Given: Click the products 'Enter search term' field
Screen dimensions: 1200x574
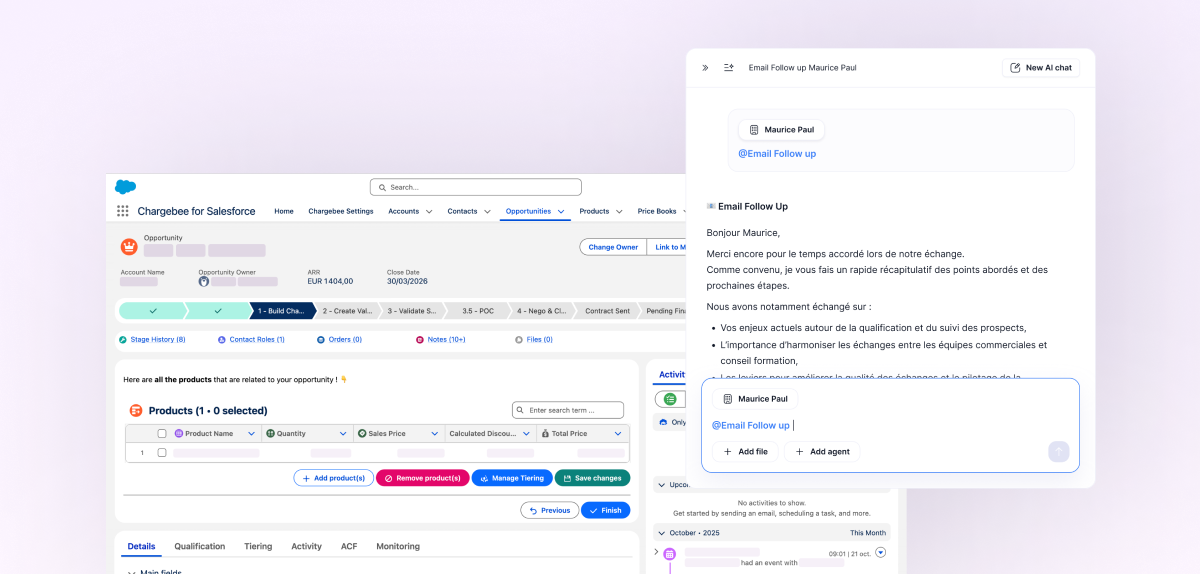Looking at the screenshot, I should click(x=568, y=410).
